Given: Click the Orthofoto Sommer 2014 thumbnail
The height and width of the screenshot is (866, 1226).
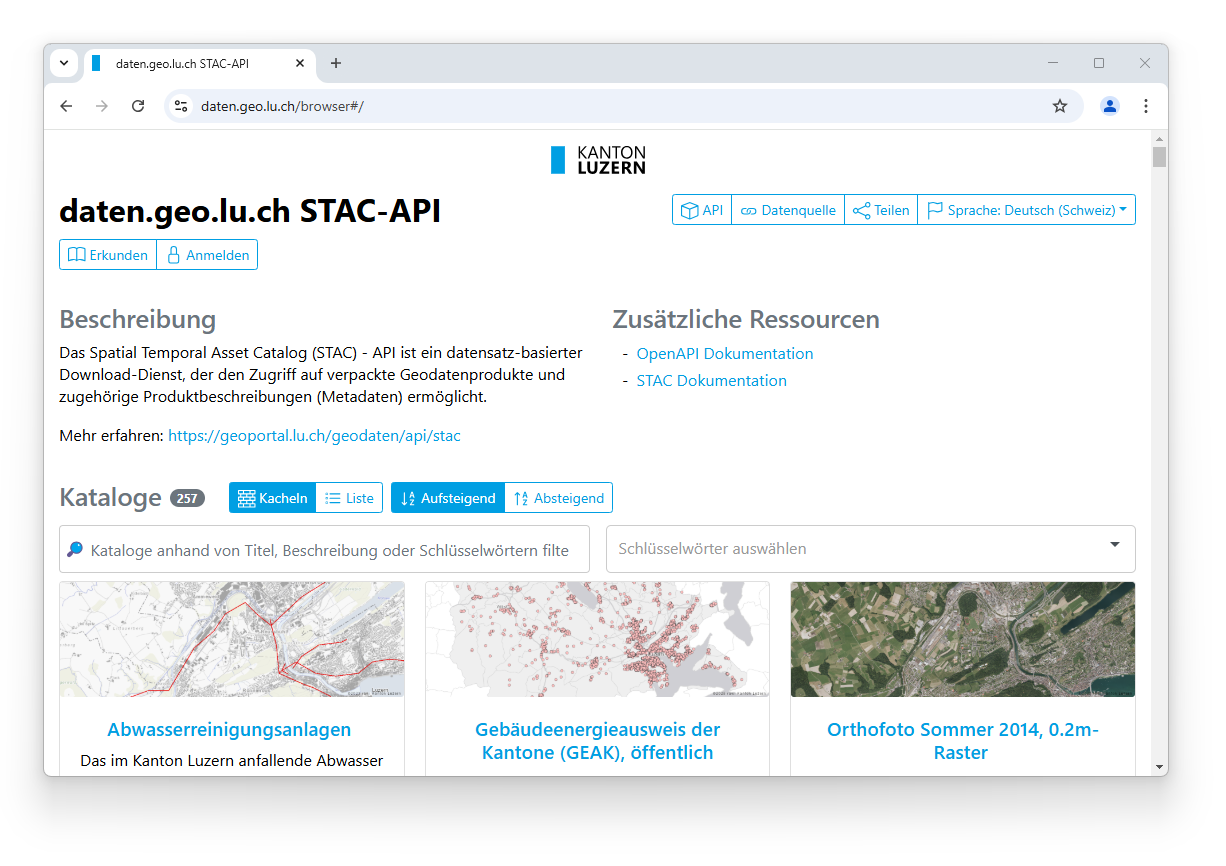Looking at the screenshot, I should tap(962, 639).
